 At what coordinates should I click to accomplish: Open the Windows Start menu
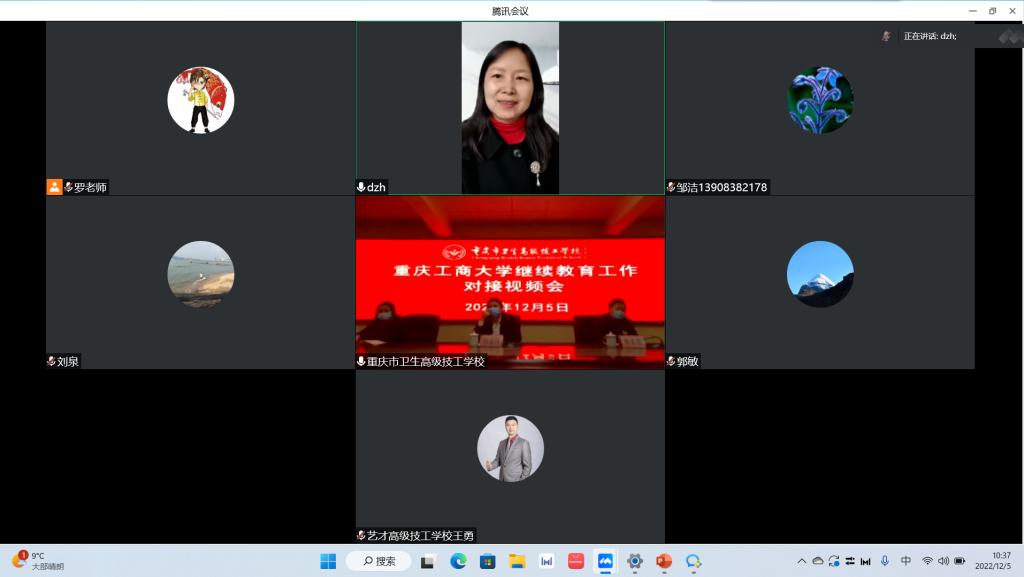(328, 561)
